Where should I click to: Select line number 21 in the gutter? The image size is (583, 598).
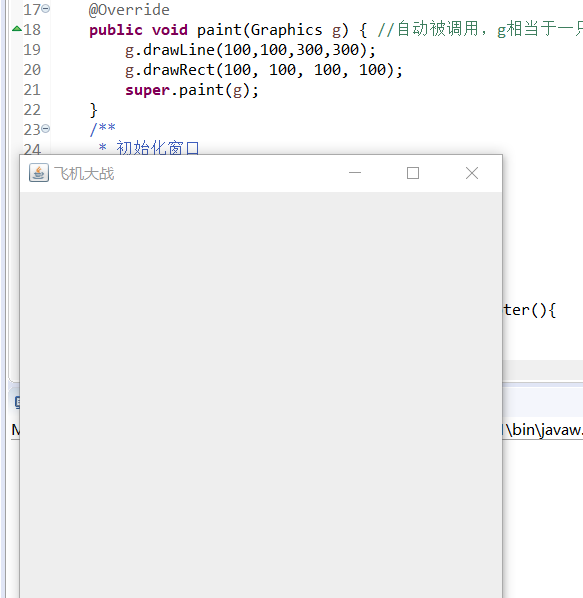pyautogui.click(x=32, y=90)
